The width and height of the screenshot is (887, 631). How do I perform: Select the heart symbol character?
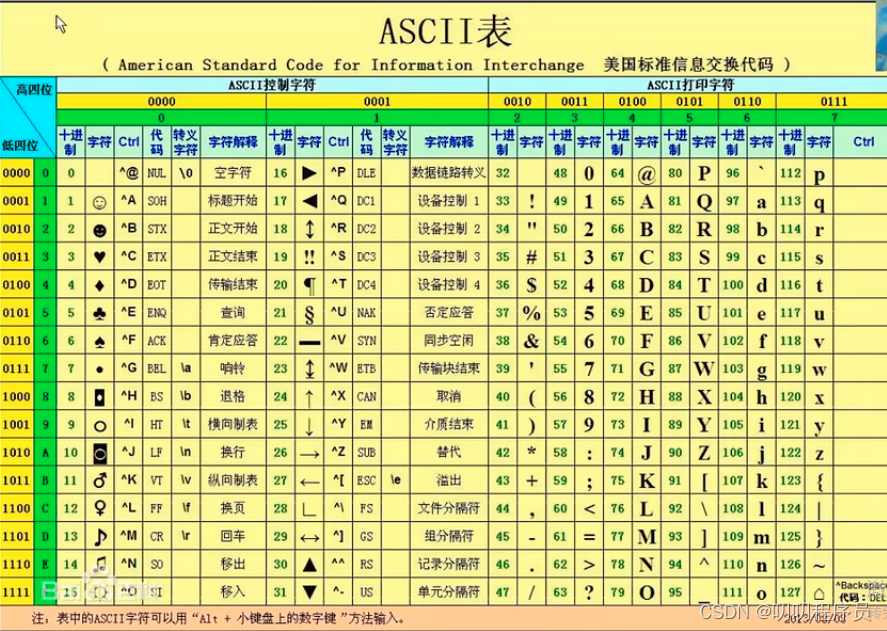coord(100,257)
